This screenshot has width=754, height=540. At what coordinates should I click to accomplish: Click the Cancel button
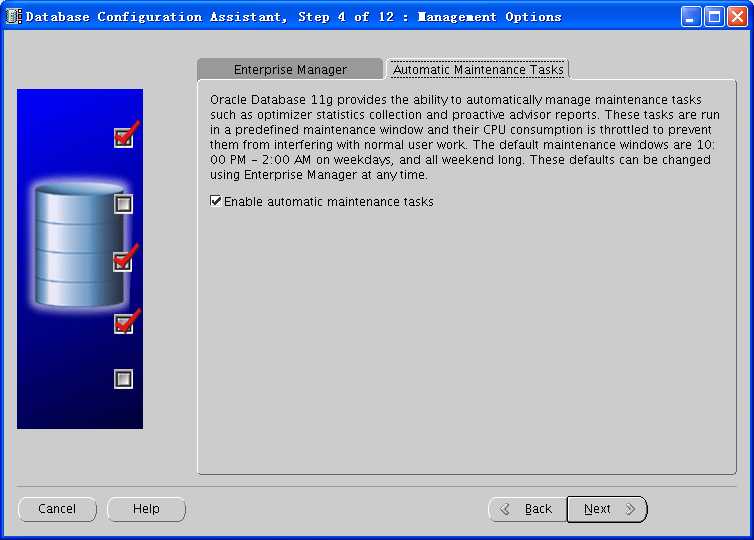coord(57,509)
